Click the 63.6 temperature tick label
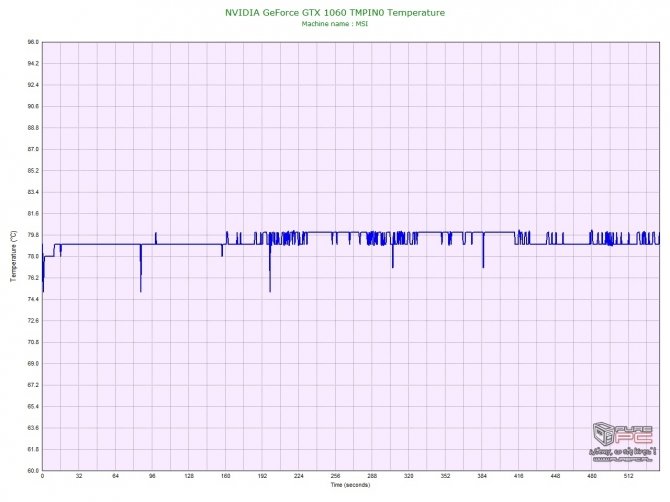This screenshot has height=502, width=670. 33,428
